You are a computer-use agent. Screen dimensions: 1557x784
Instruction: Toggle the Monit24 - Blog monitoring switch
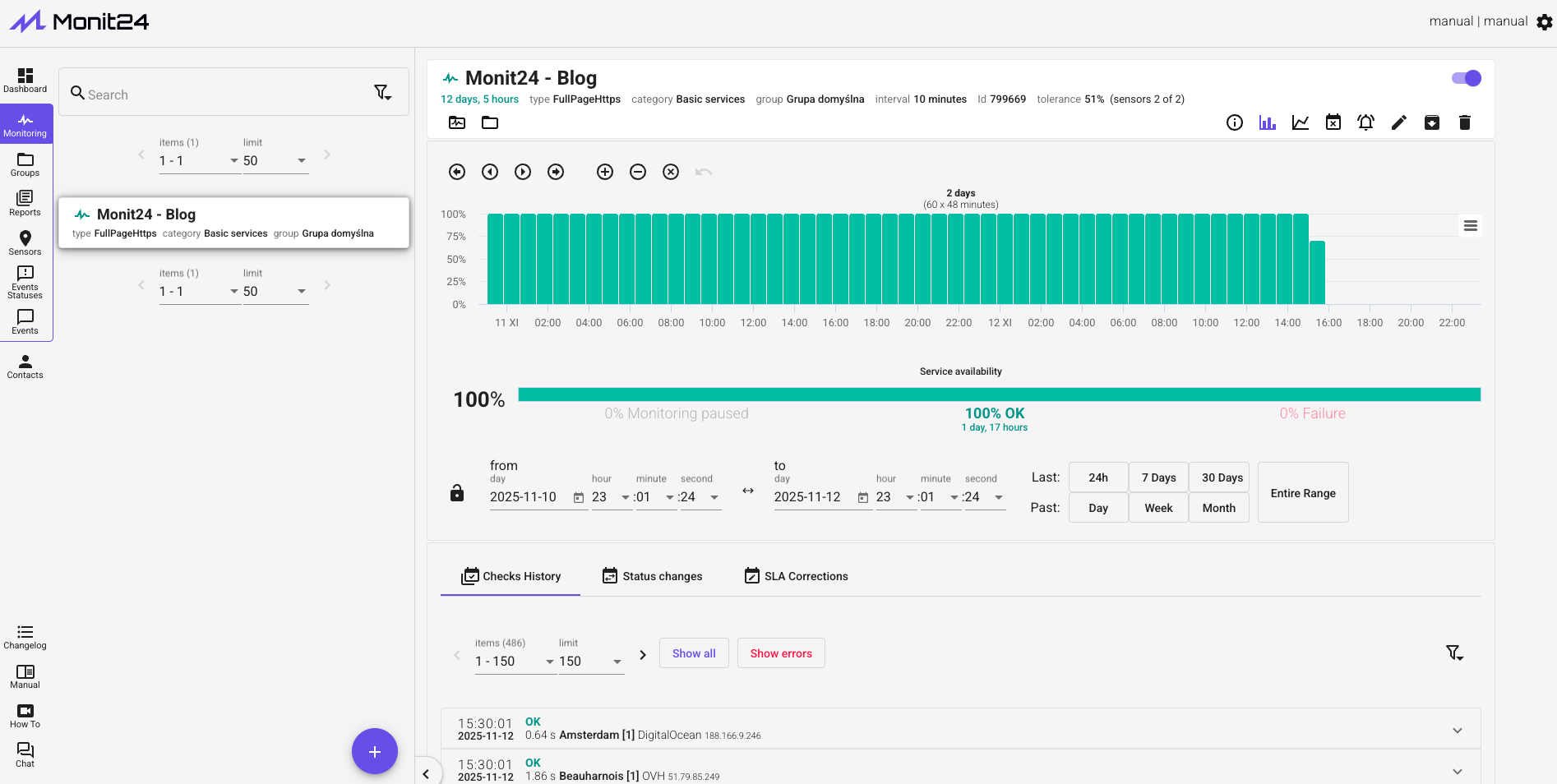[1466, 78]
